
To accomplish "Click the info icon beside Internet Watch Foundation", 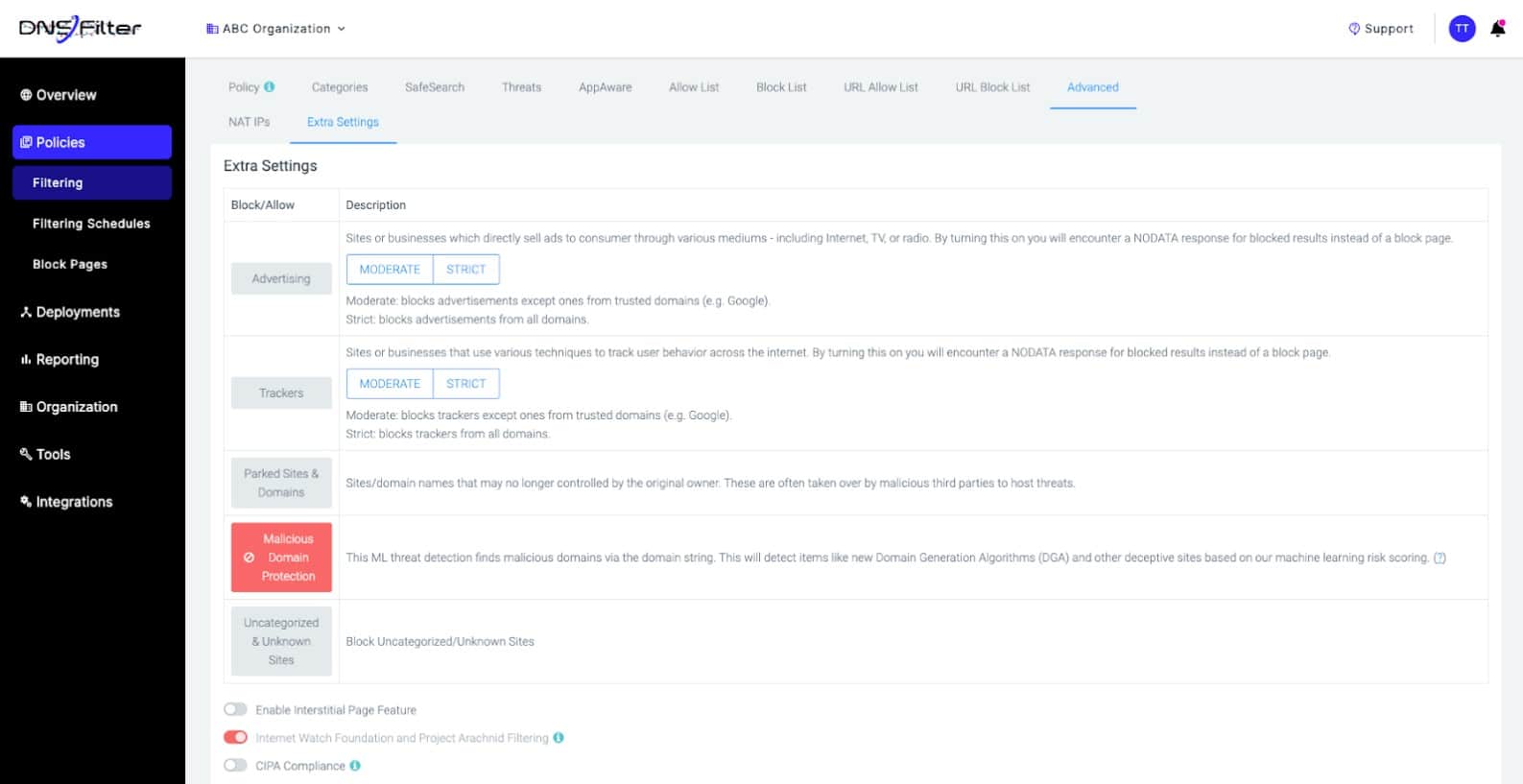I will click(x=559, y=738).
